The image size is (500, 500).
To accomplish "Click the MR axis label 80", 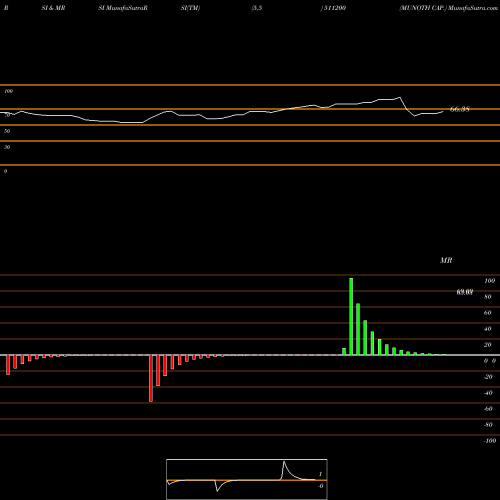I will 488,297.
